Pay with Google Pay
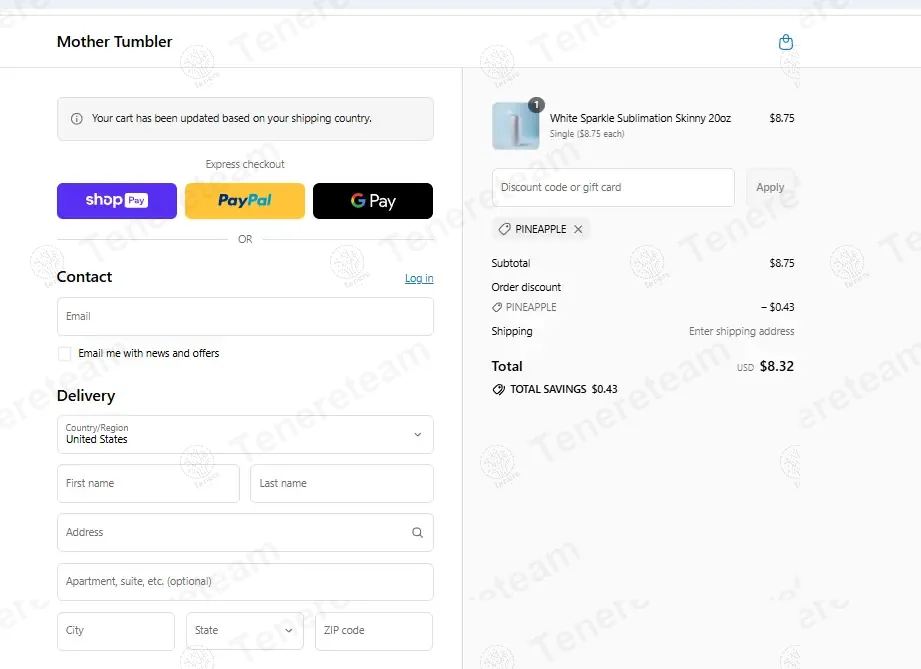Screen dimensions: 921x669 373,201
